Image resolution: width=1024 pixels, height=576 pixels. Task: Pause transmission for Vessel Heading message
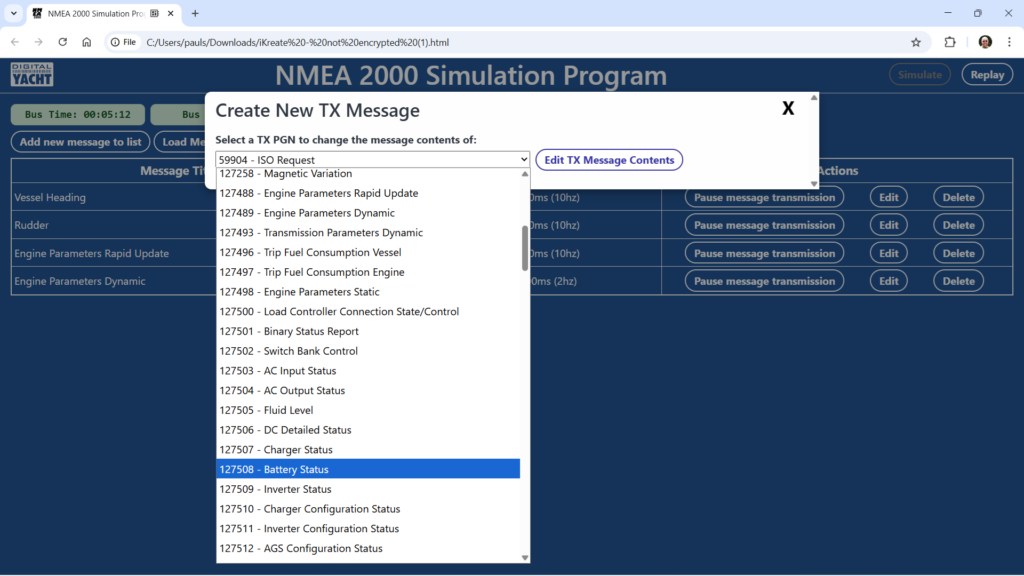pos(764,197)
